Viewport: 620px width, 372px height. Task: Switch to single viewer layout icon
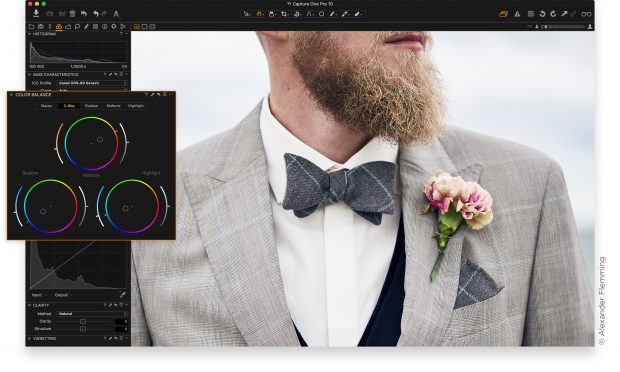point(144,26)
